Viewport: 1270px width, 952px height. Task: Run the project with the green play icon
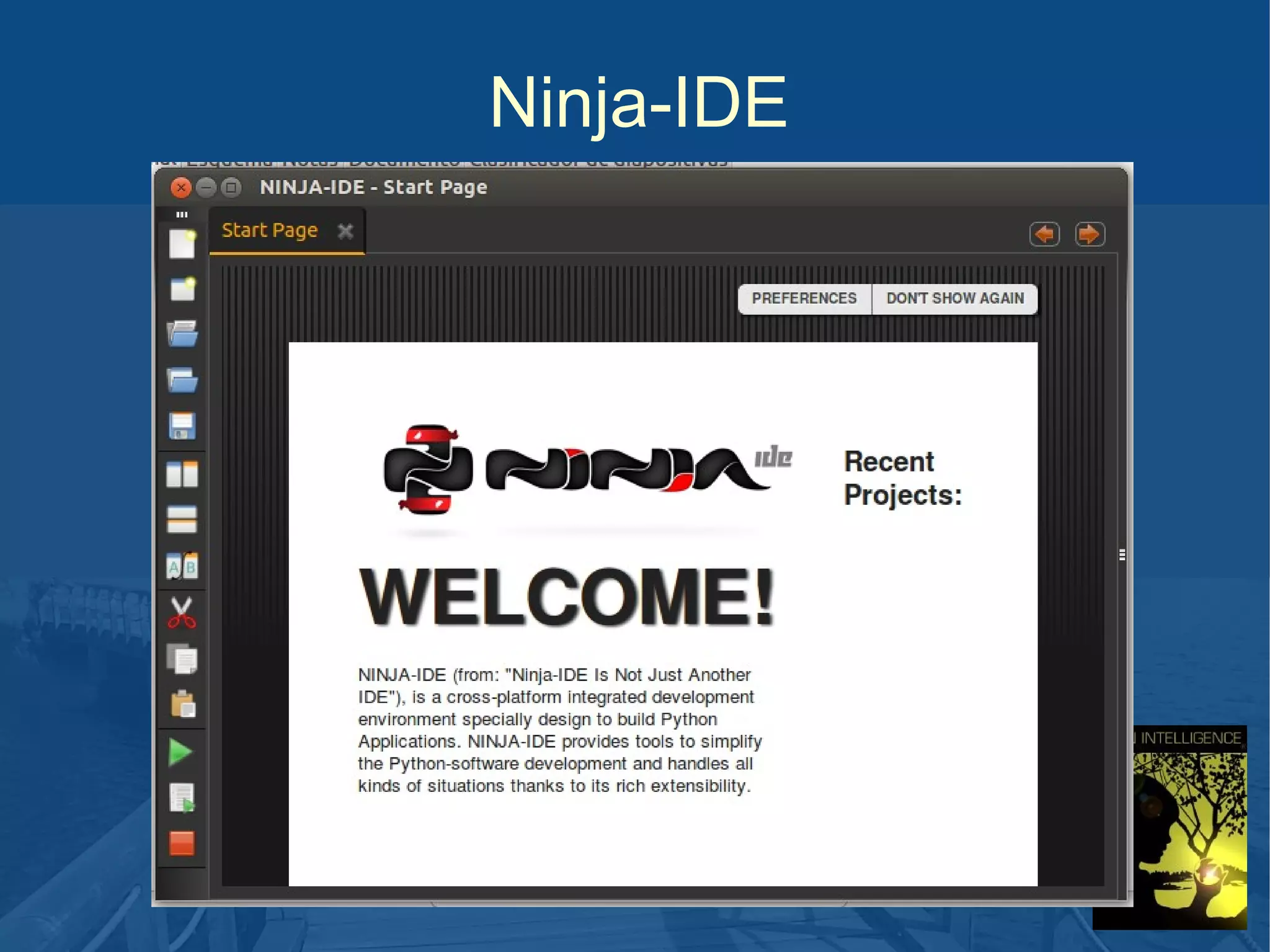point(180,752)
